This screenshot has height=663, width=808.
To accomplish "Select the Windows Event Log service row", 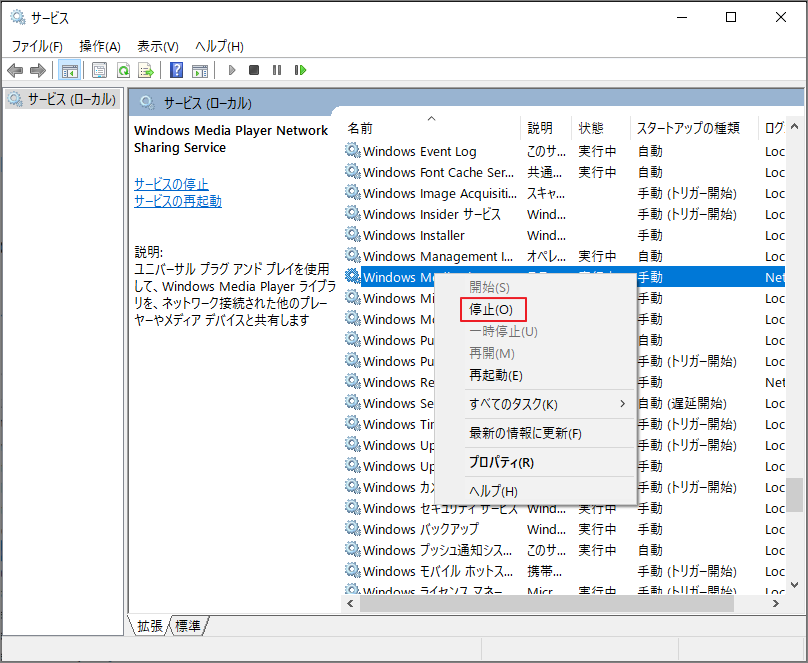I will (x=564, y=151).
